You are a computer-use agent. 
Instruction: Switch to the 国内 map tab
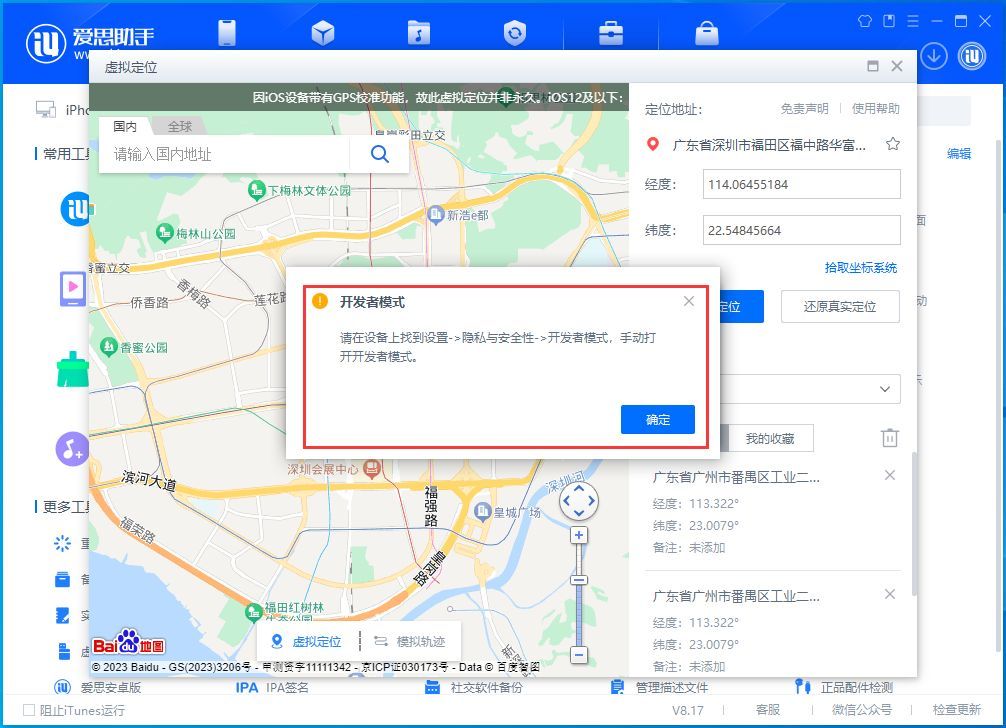tap(125, 126)
